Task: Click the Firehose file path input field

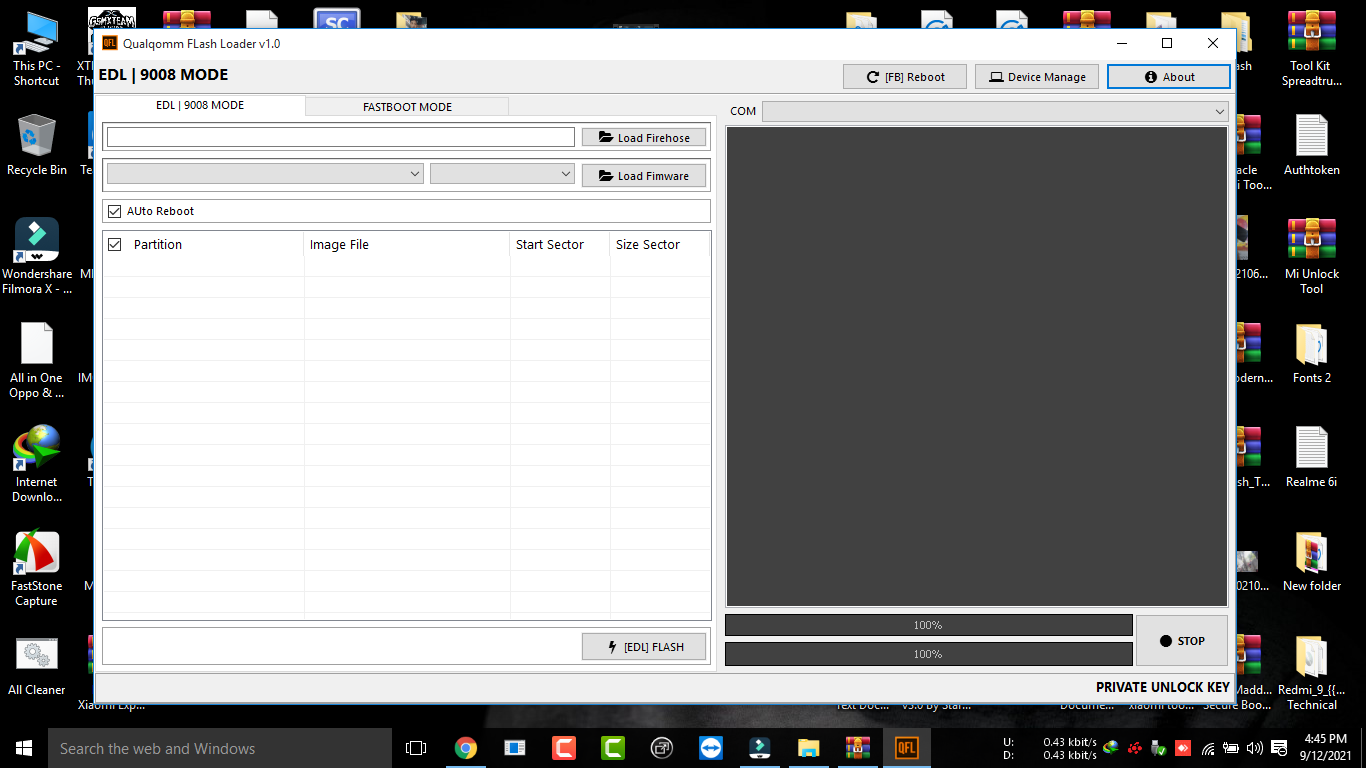Action: pos(341,137)
